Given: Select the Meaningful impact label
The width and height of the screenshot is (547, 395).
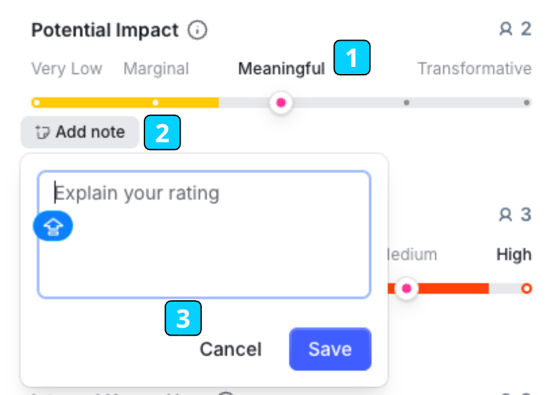Looking at the screenshot, I should click(281, 68).
